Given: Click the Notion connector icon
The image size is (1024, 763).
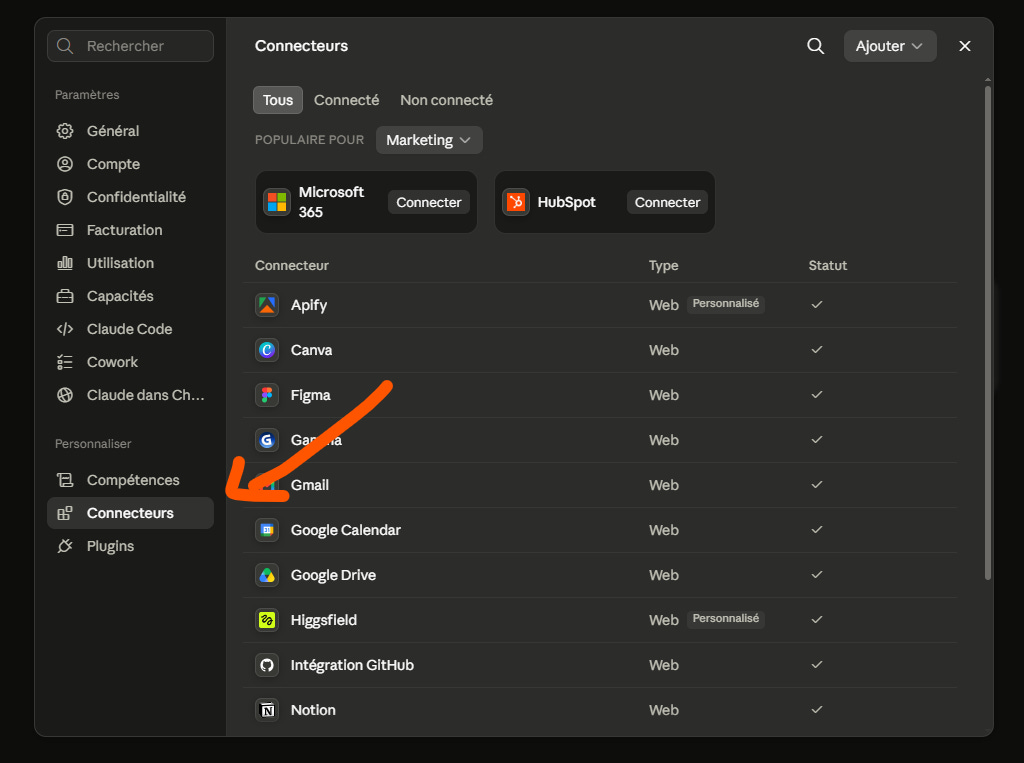Looking at the screenshot, I should [x=267, y=710].
